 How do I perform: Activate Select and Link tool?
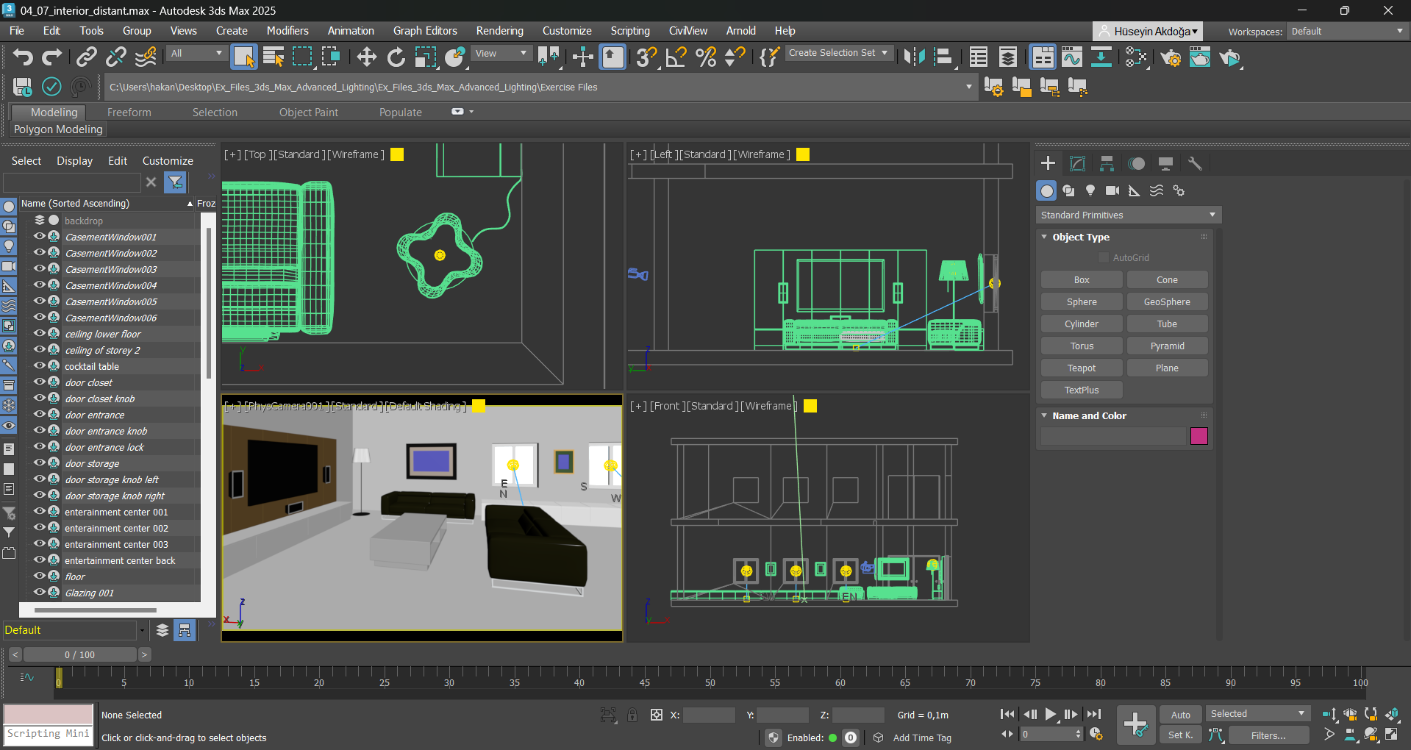pyautogui.click(x=88, y=57)
